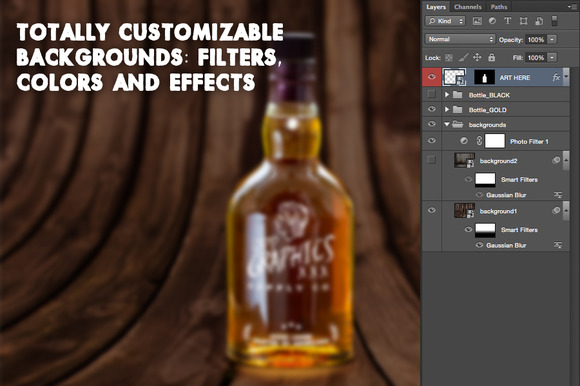Open the Layers panel flyout menu
The image size is (580, 386).
click(572, 6)
